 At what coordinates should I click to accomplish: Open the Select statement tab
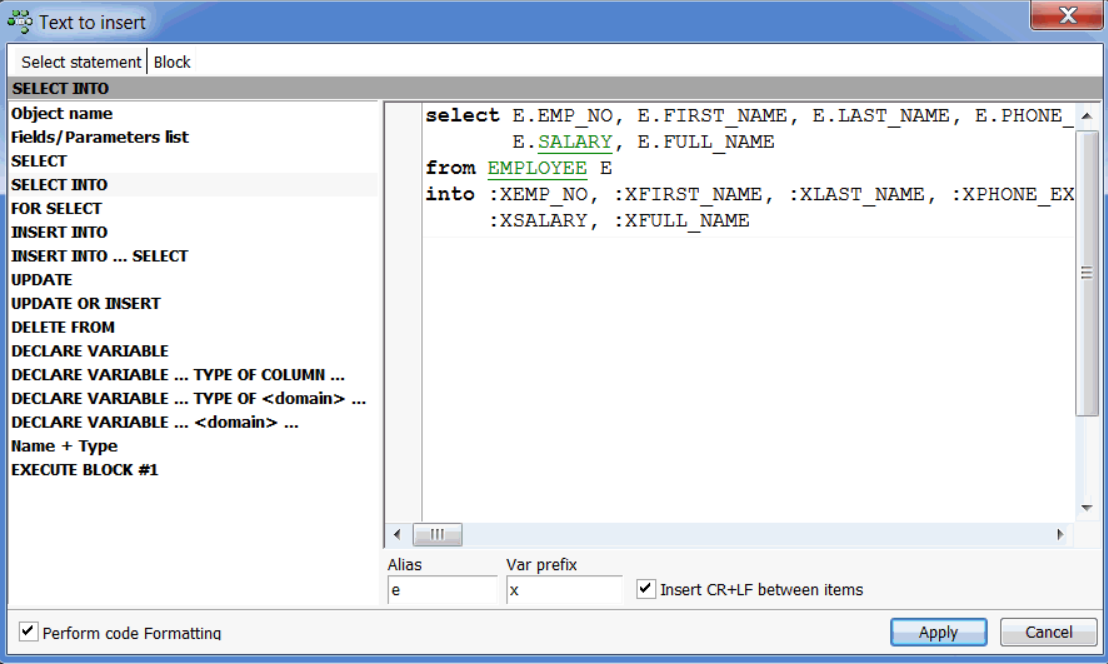81,62
